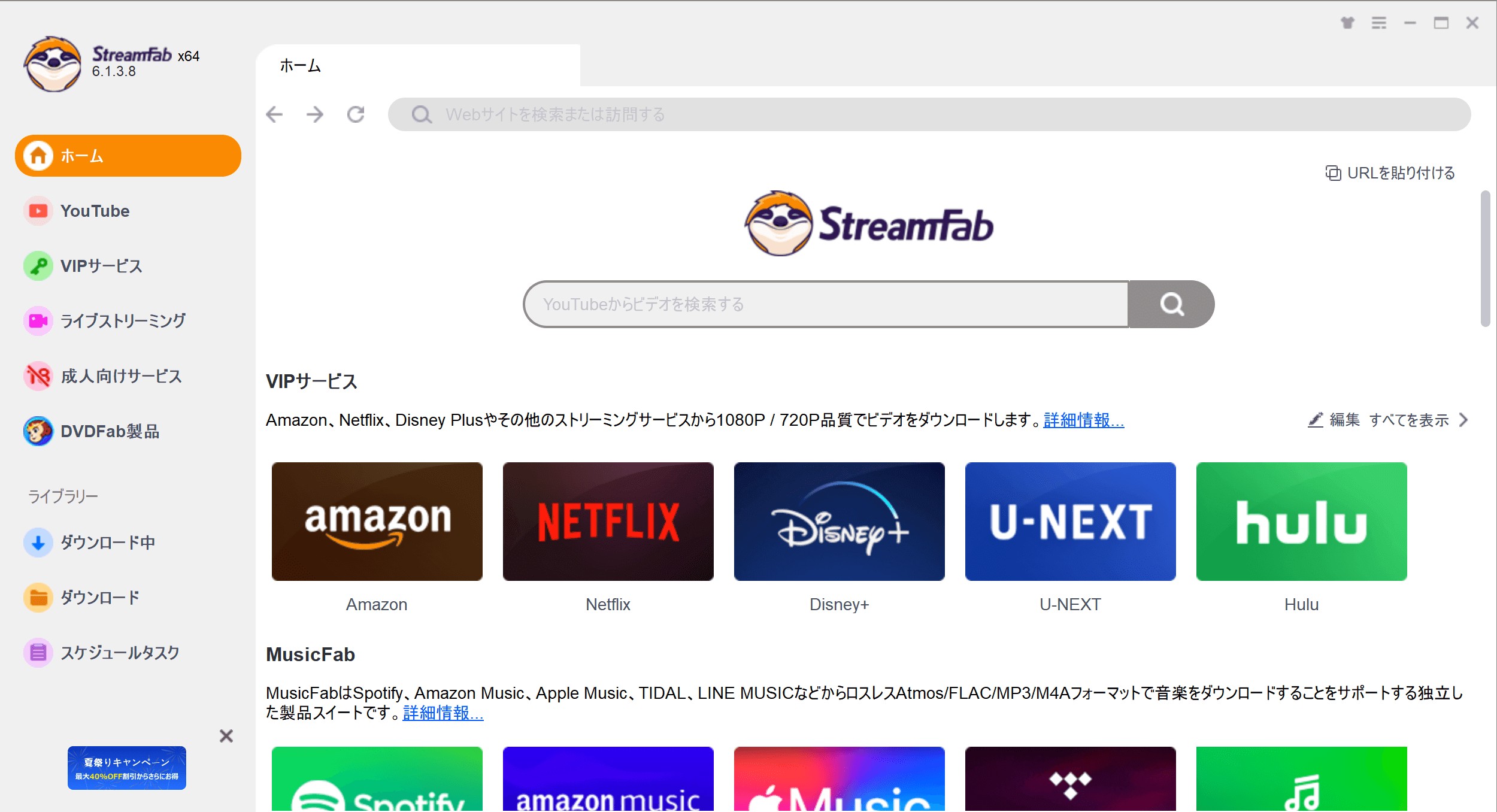Click the MusicFab section heading
Image resolution: width=1497 pixels, height=812 pixels.
coord(310,655)
